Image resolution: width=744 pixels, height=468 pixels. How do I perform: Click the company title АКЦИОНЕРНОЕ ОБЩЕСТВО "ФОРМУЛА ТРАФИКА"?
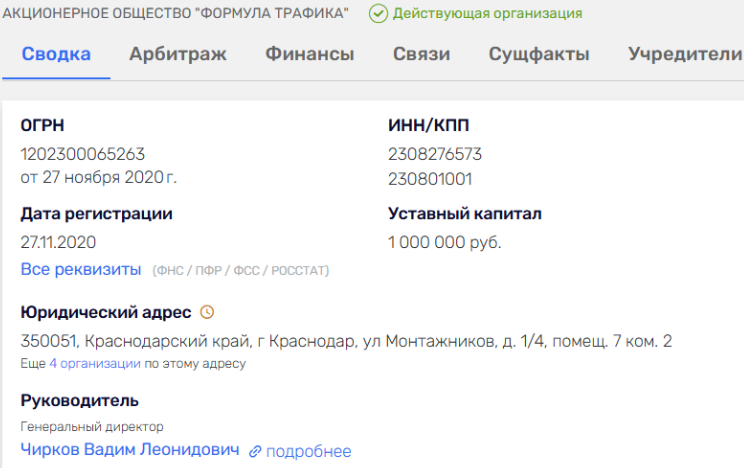coord(175,13)
